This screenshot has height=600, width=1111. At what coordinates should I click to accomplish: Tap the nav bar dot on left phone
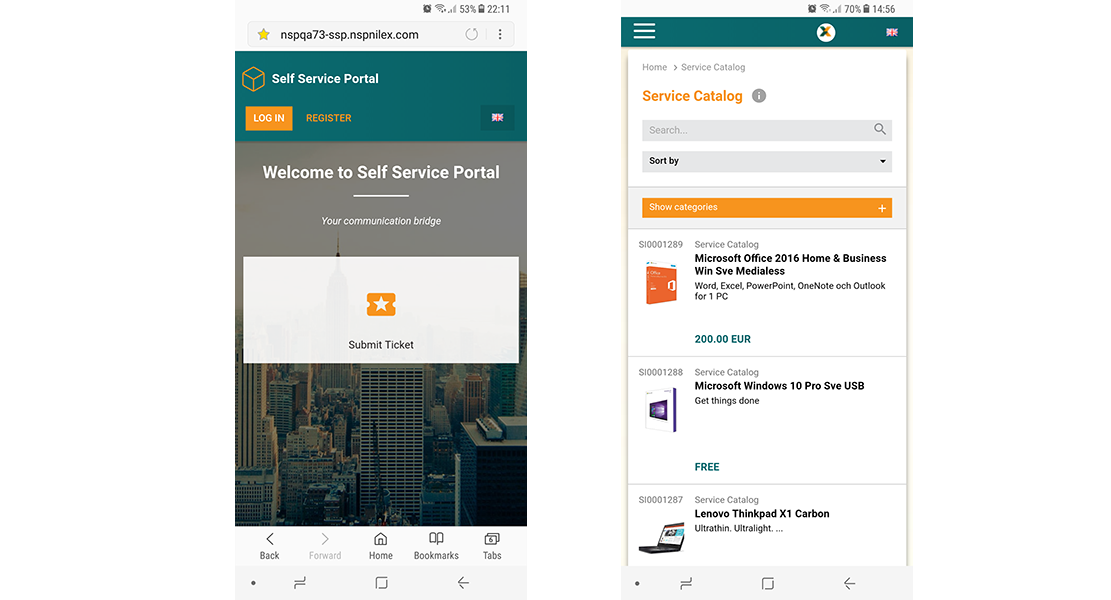coord(253,583)
